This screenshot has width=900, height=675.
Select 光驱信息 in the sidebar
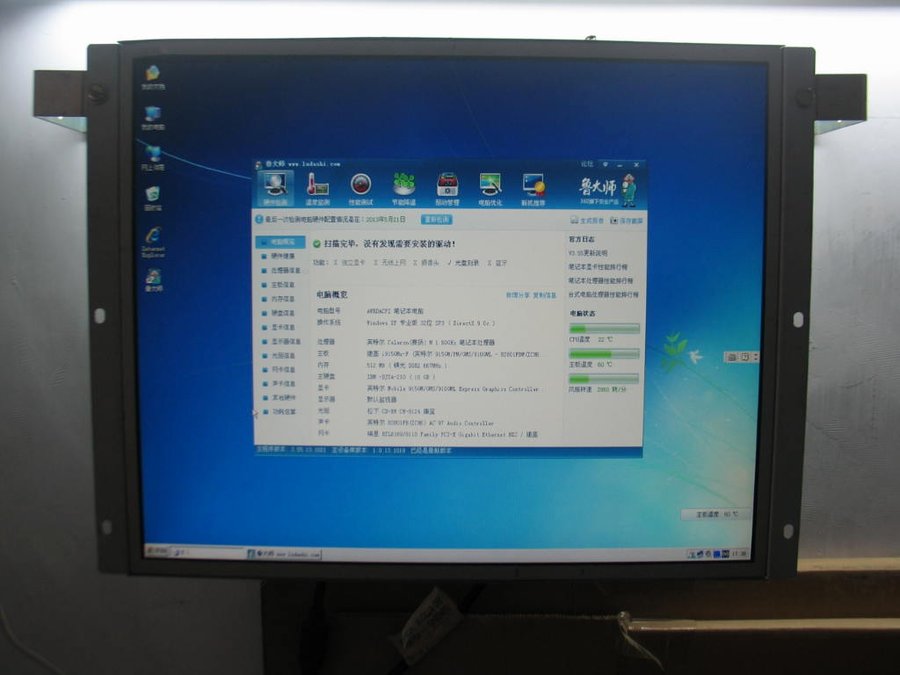tap(280, 355)
